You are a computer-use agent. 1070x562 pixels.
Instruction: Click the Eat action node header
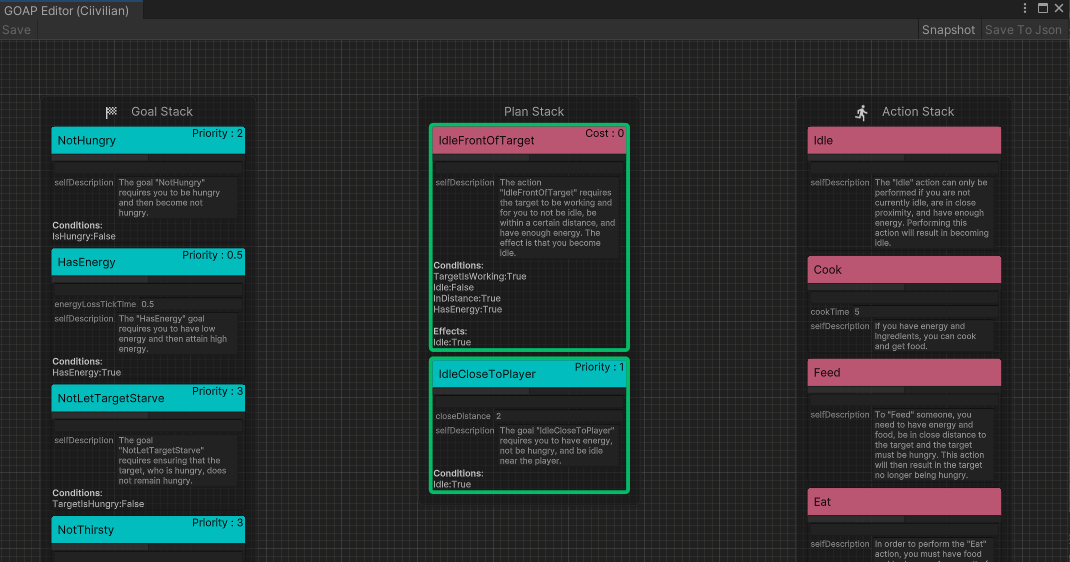pos(904,502)
